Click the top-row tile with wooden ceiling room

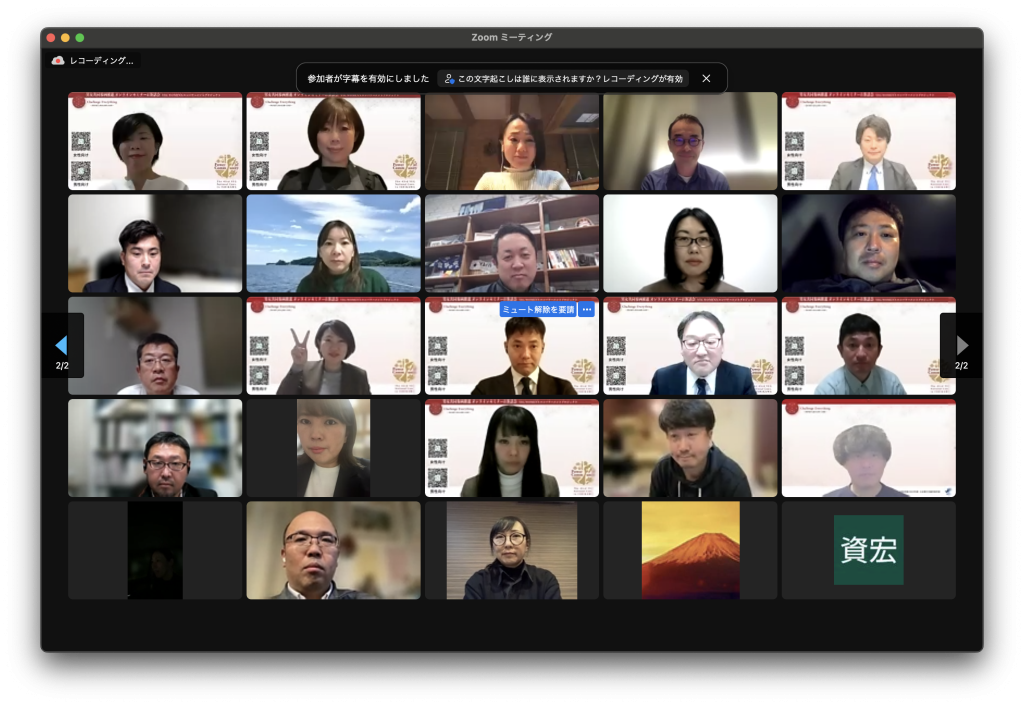(511, 141)
